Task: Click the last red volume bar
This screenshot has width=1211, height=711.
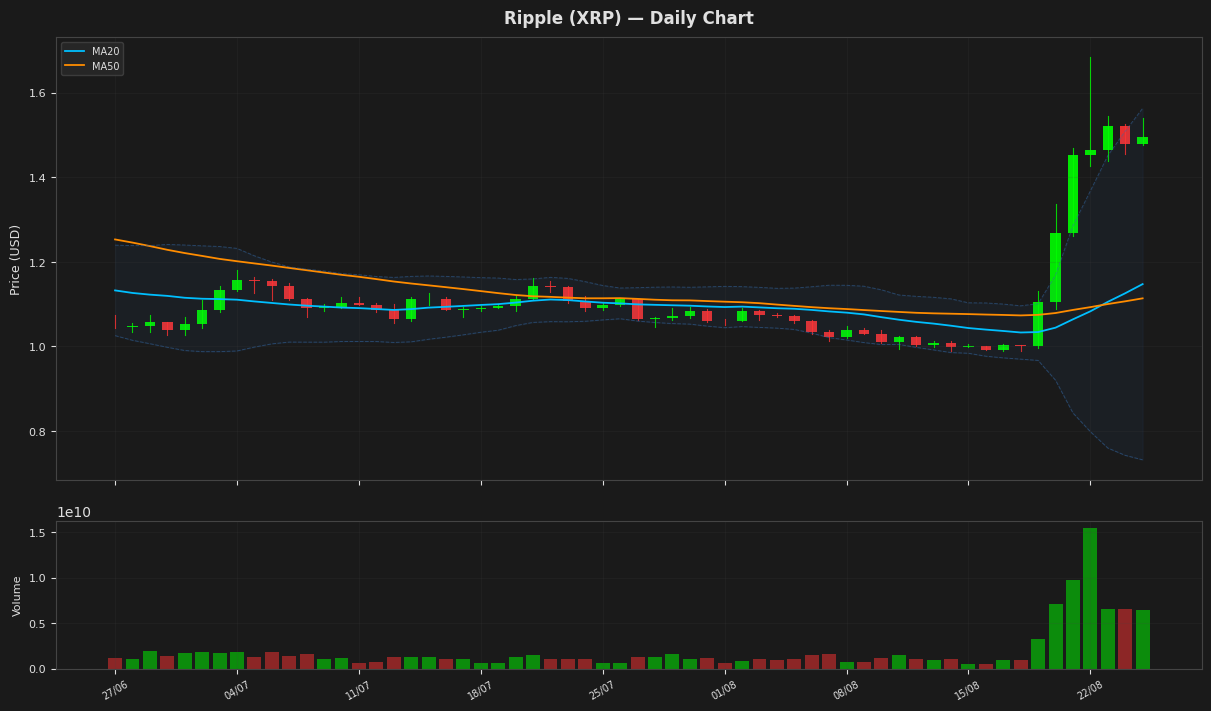Action: [x=1125, y=639]
